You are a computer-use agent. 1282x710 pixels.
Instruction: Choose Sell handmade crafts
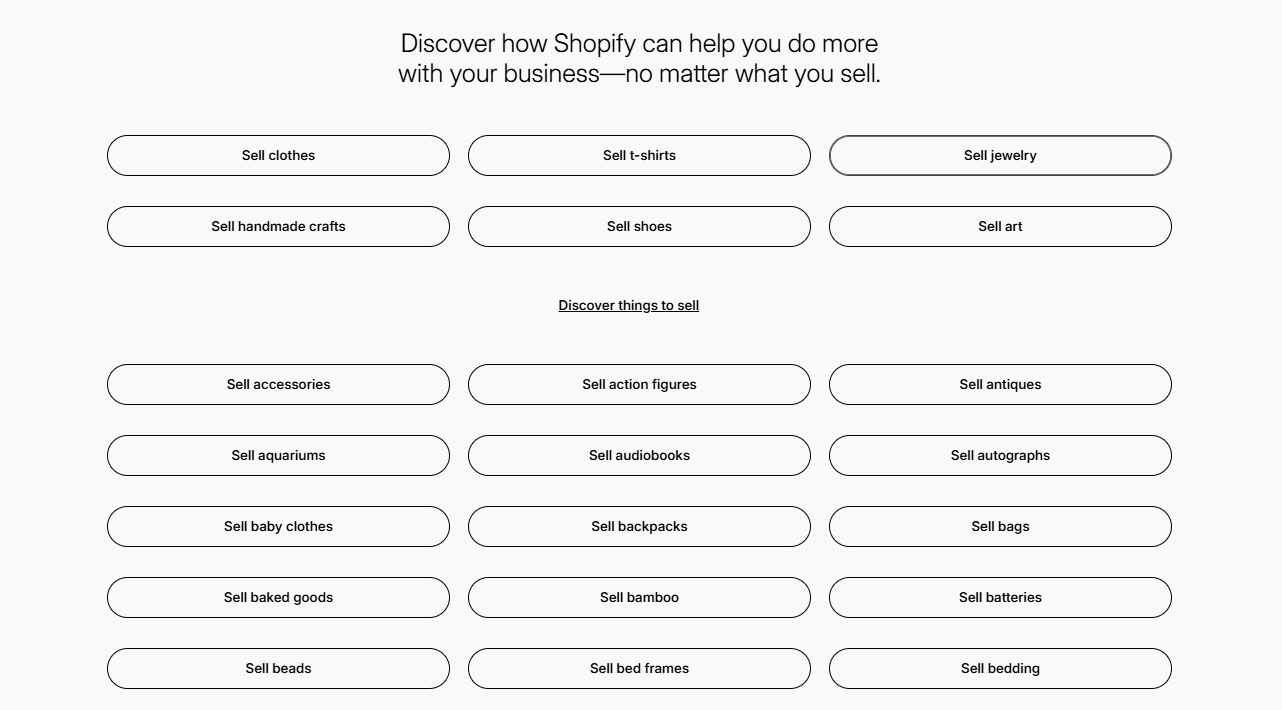[278, 226]
